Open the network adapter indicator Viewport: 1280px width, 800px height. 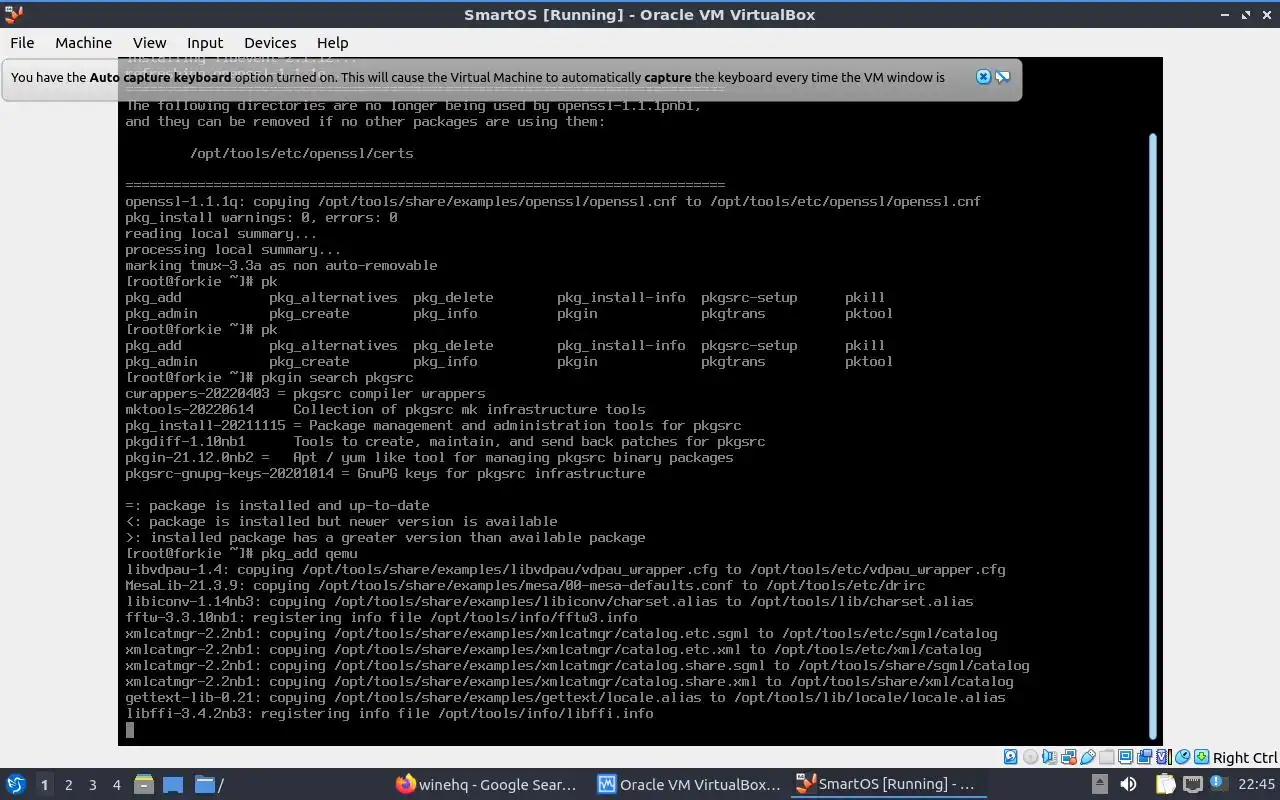1069,757
